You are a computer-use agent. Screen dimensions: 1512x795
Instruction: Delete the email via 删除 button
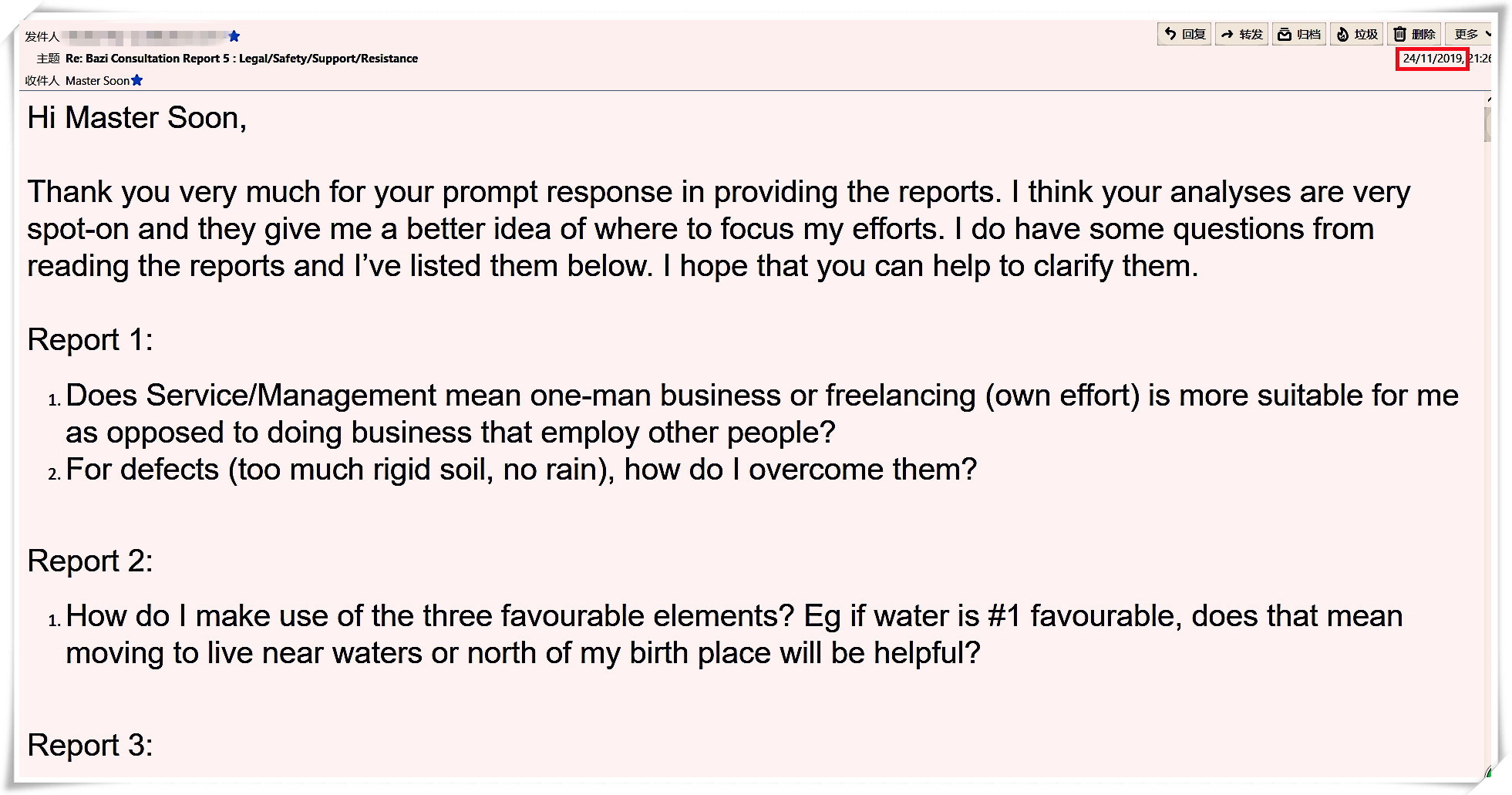pyautogui.click(x=1414, y=35)
